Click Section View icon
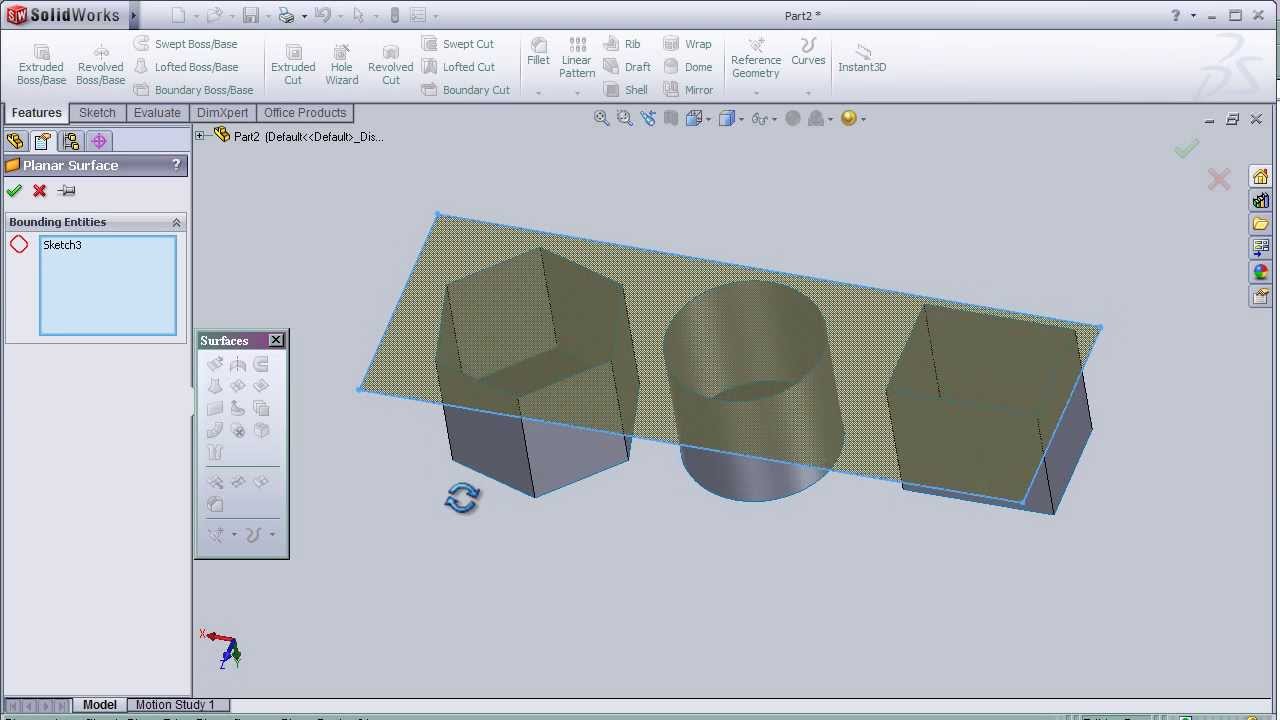 pos(671,118)
